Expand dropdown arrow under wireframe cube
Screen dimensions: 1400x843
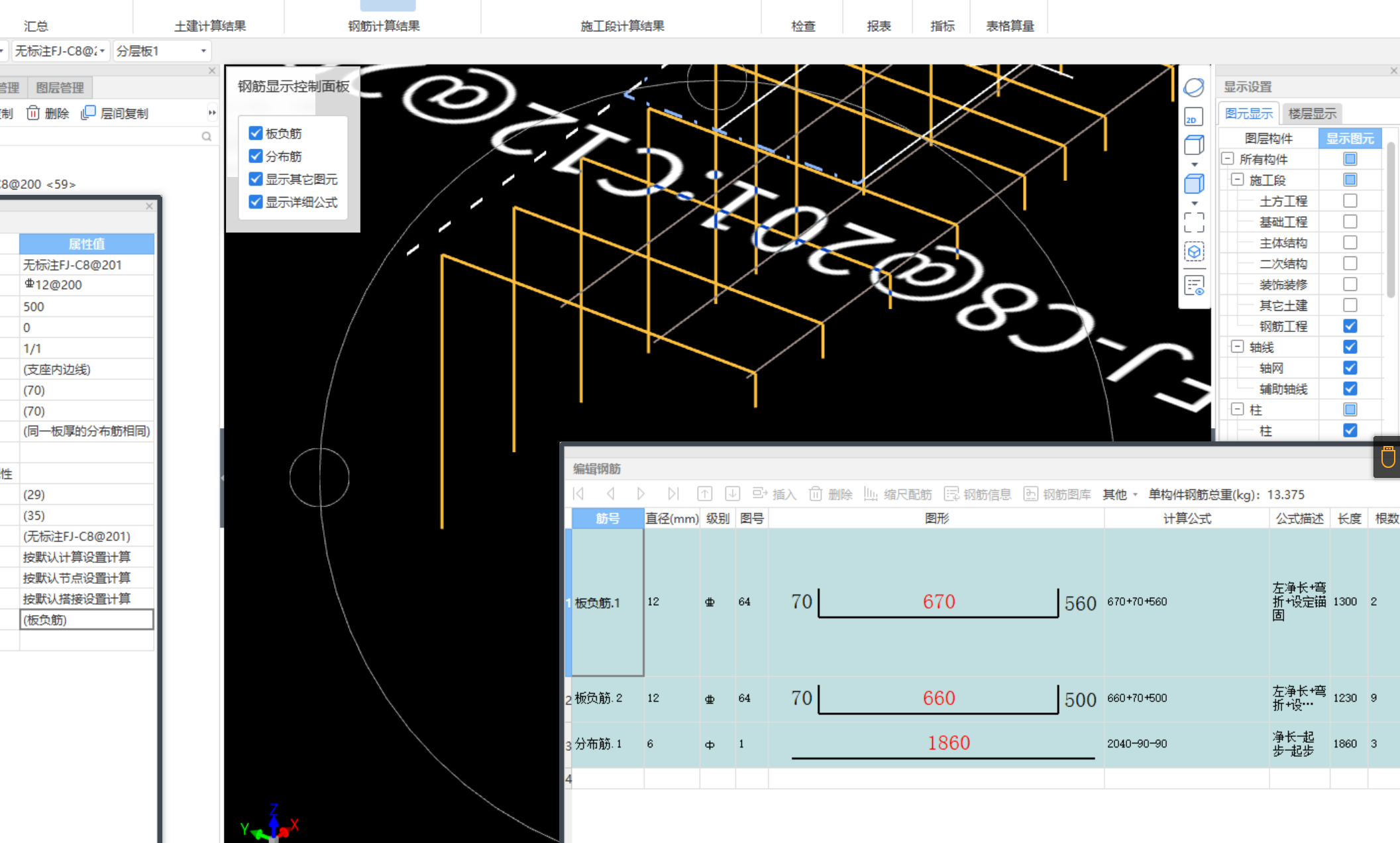pyautogui.click(x=1195, y=164)
